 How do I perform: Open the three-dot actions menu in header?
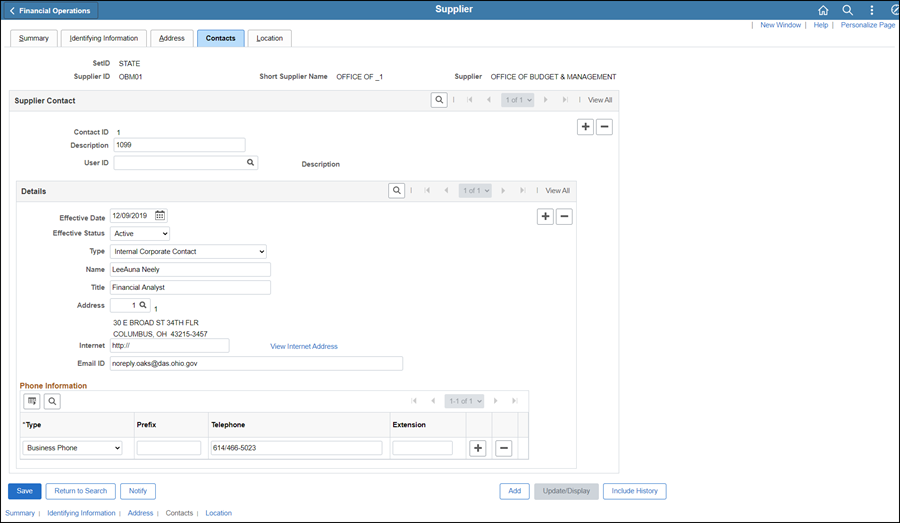(x=871, y=10)
